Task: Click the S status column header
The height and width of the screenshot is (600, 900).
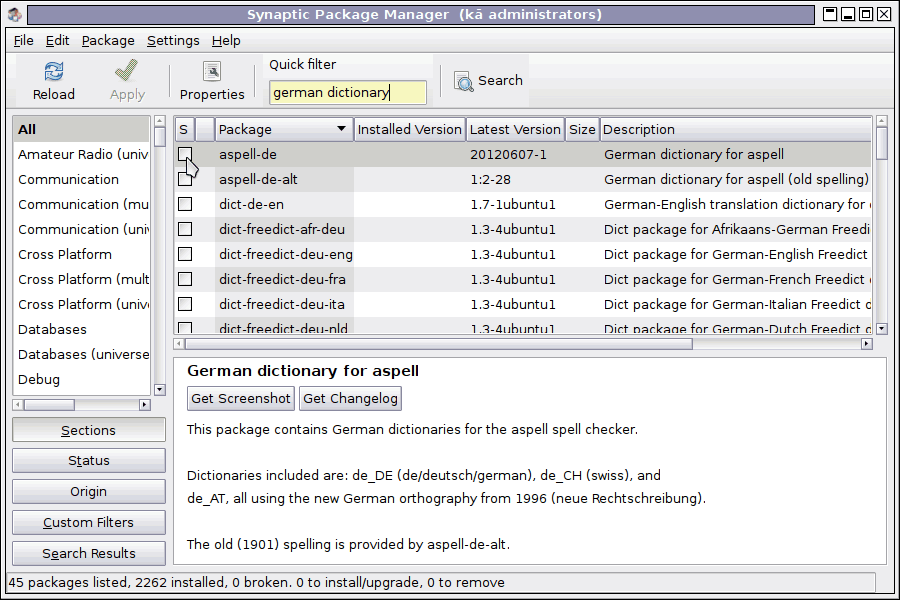Action: 184,129
